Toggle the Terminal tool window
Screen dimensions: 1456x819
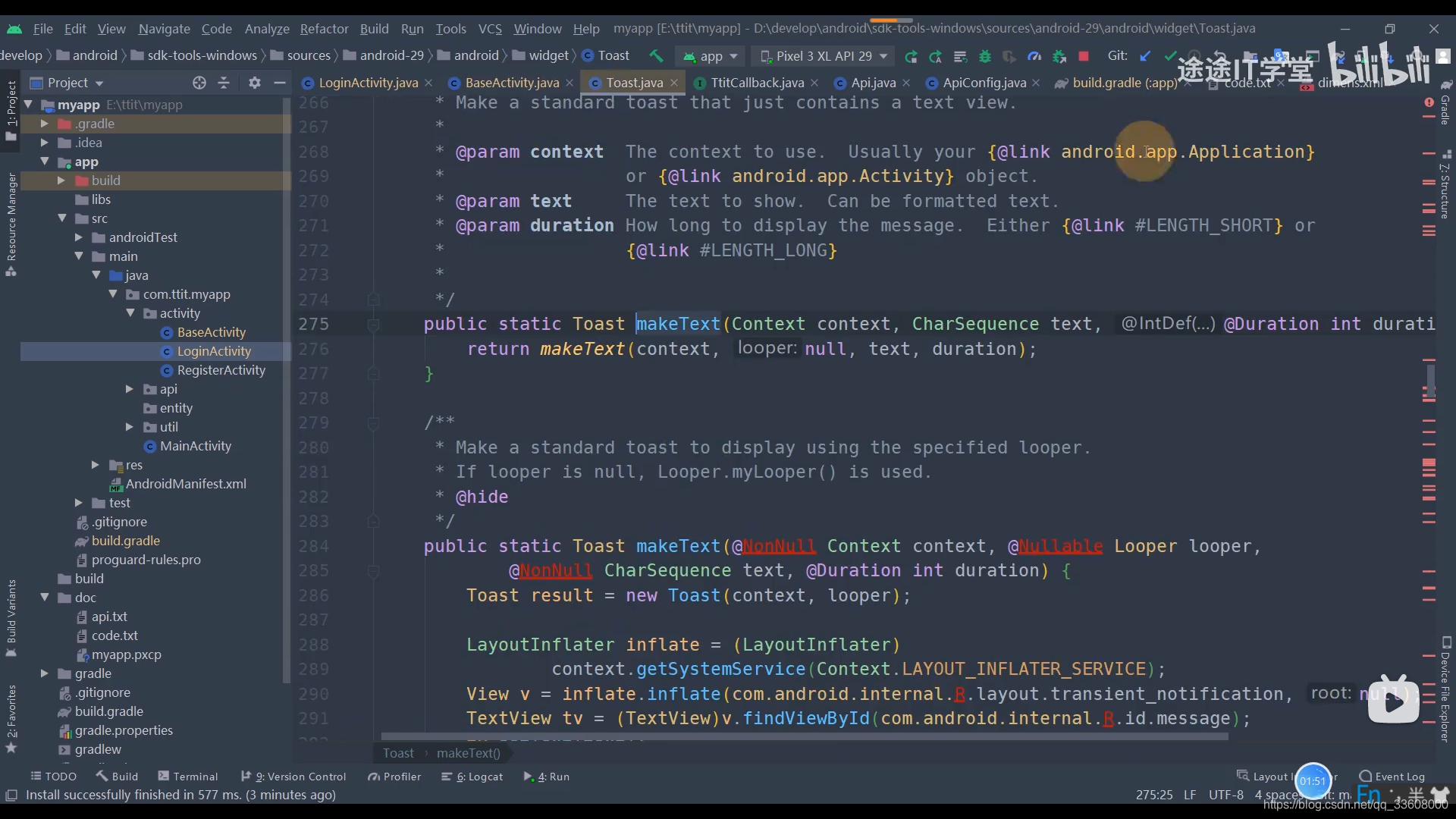(x=187, y=777)
